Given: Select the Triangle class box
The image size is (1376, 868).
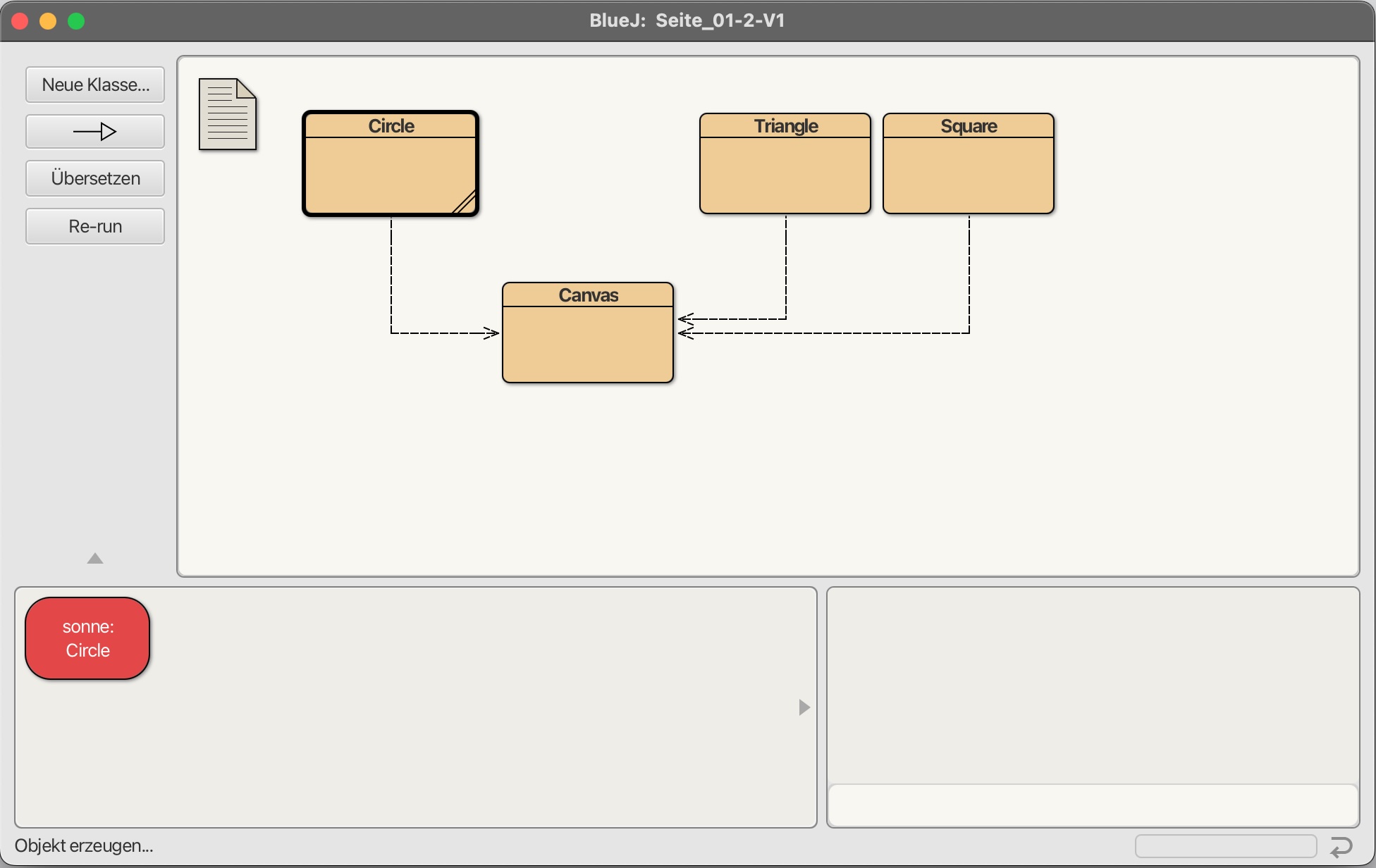Looking at the screenshot, I should tap(785, 175).
